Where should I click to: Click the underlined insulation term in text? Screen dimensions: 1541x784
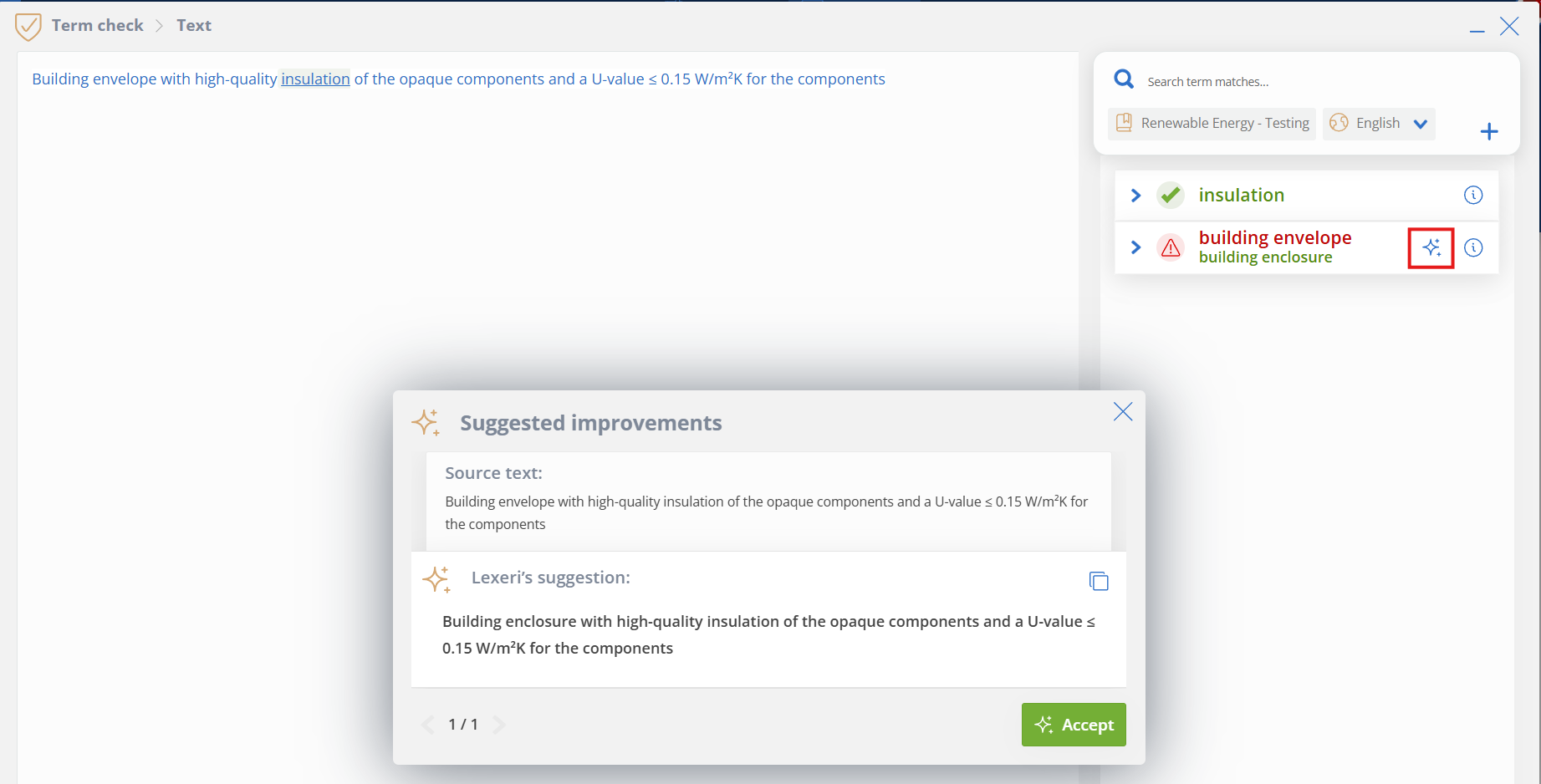coord(315,79)
